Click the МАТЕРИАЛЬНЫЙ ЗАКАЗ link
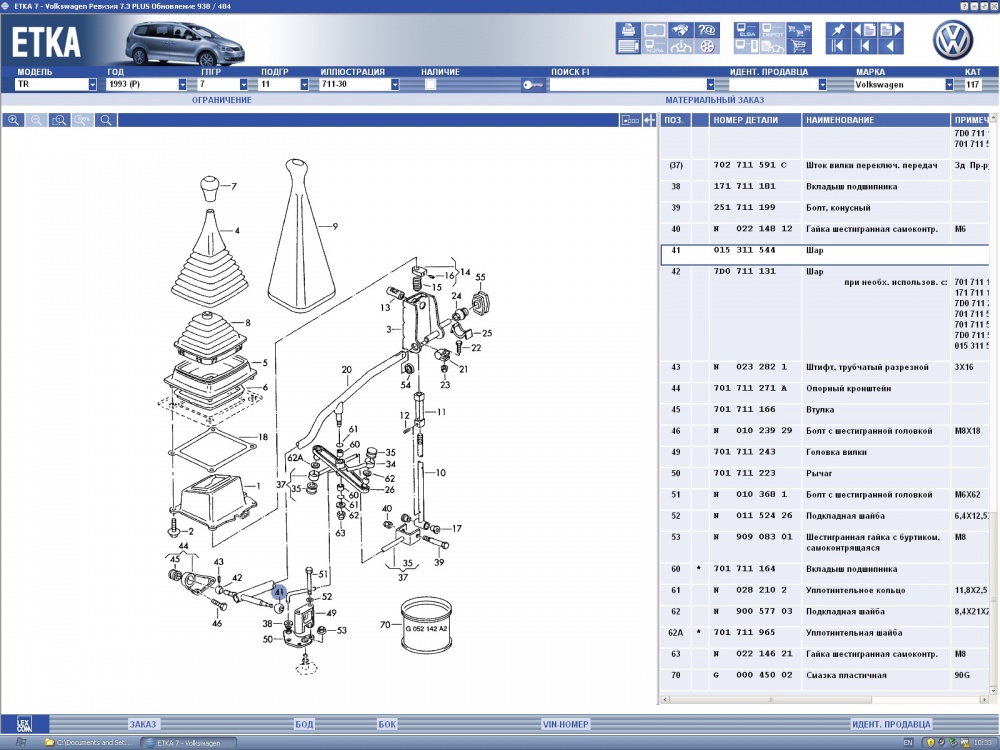The height and width of the screenshot is (750, 1000). 714,101
